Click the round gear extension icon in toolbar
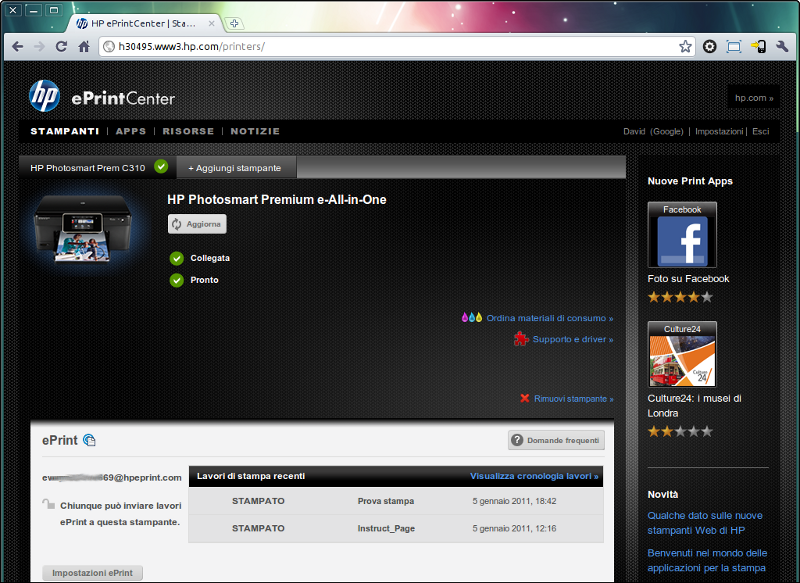800x583 pixels. [709, 47]
